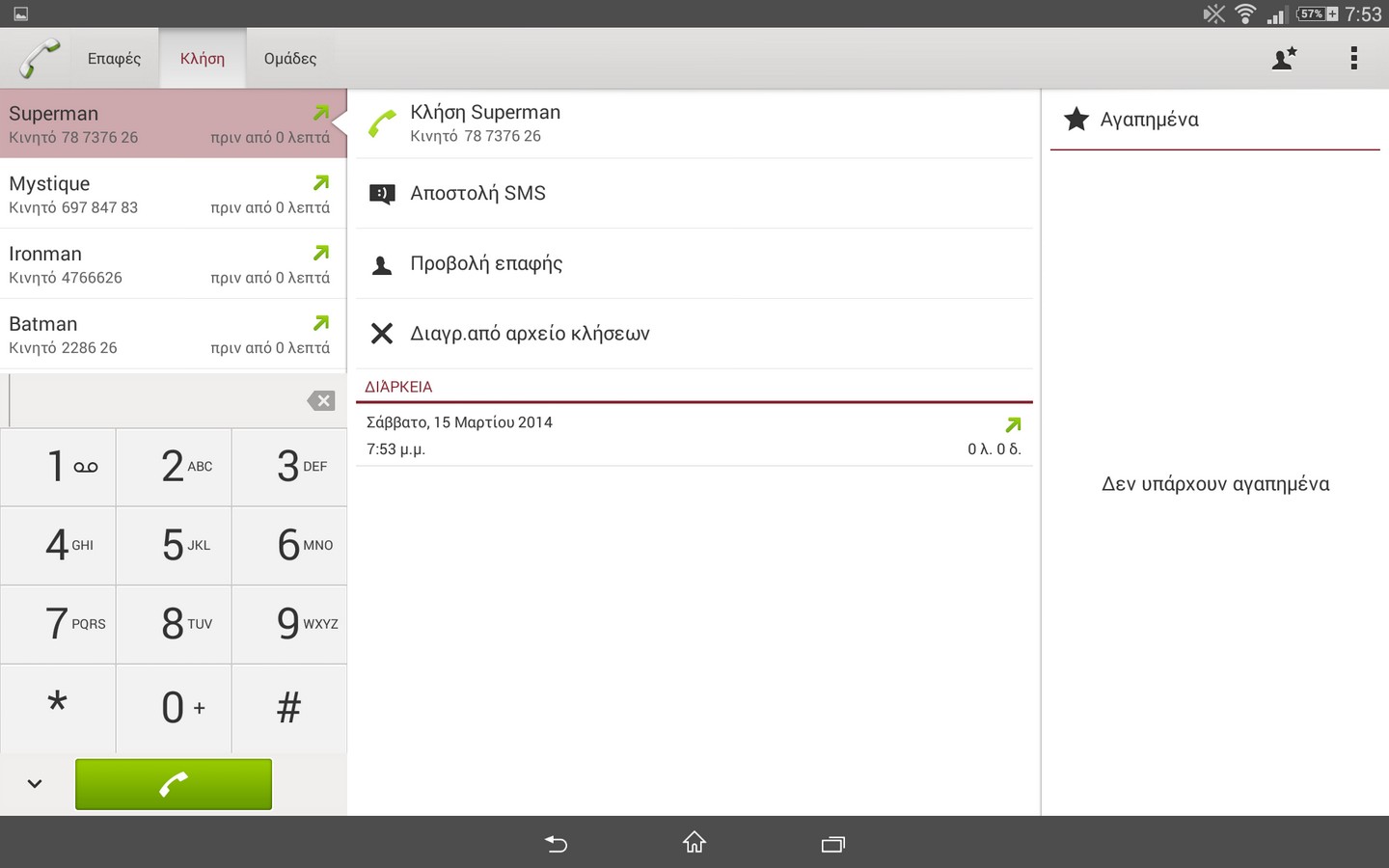
Task: Tap the Android home button
Action: [694, 843]
